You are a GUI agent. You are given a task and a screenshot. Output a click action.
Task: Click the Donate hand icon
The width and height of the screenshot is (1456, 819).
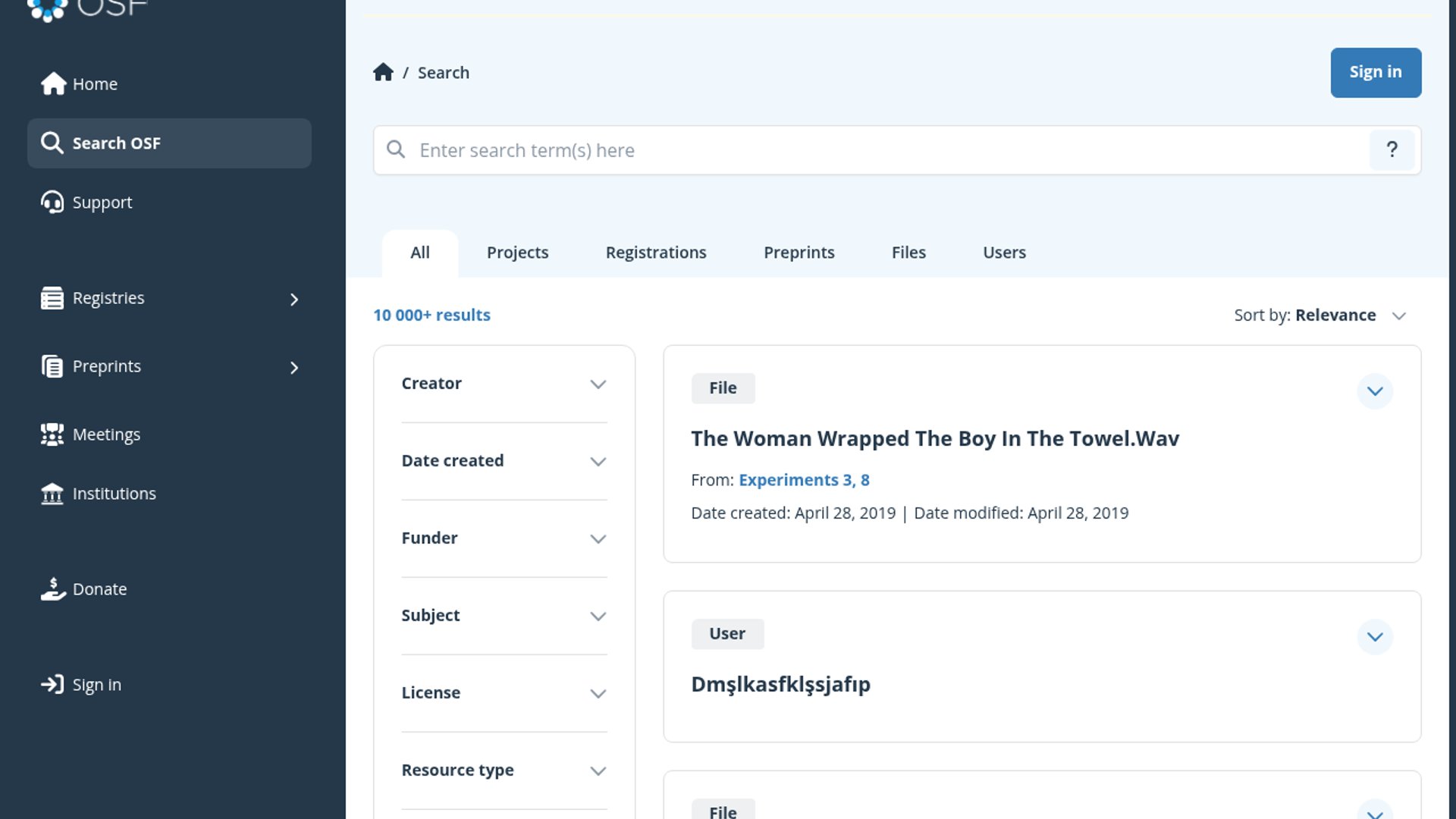[53, 589]
